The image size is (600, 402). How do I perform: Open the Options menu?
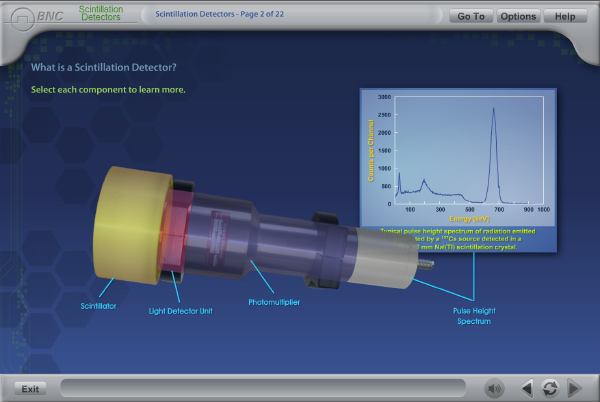518,16
